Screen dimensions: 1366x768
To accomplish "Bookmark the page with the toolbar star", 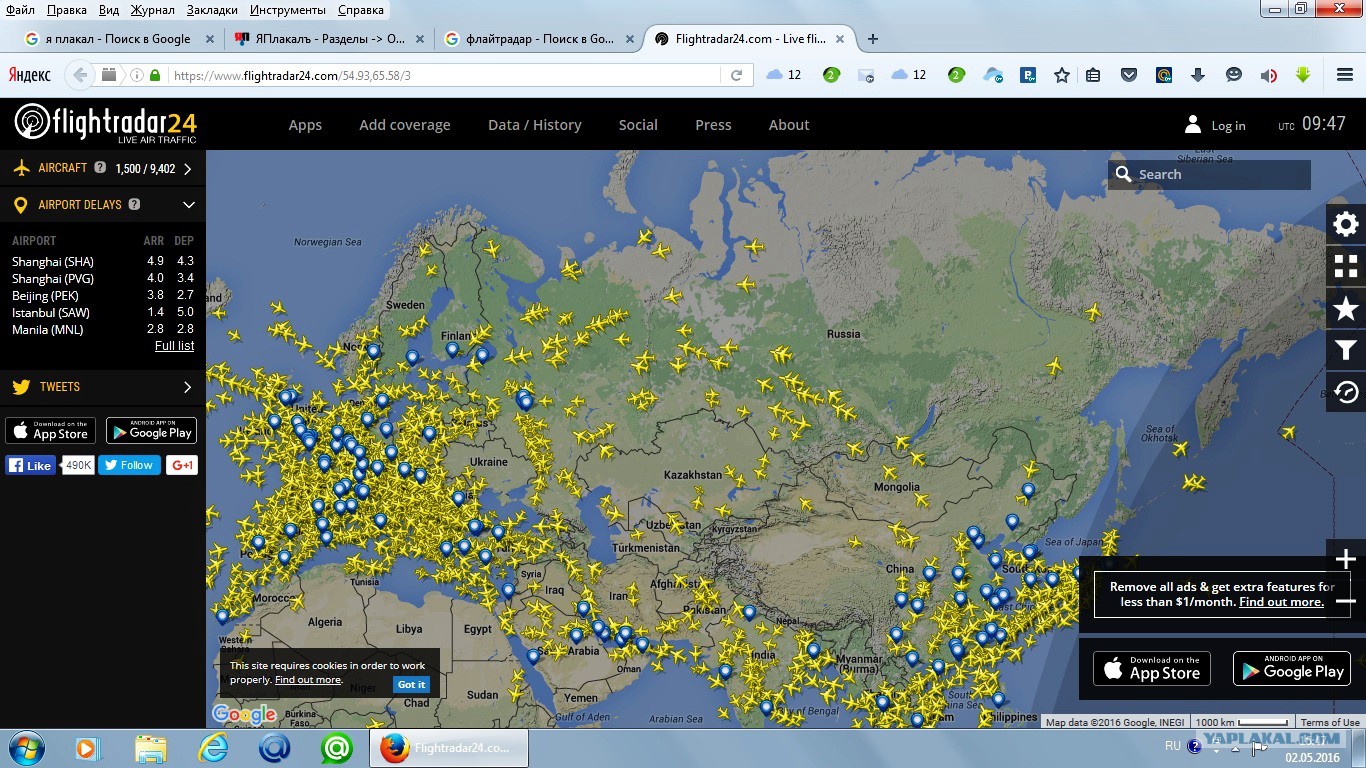I will [x=1062, y=75].
